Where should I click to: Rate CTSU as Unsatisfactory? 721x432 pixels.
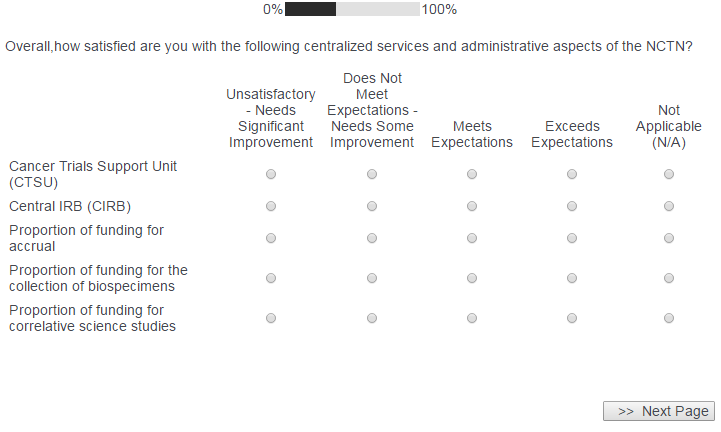271,175
